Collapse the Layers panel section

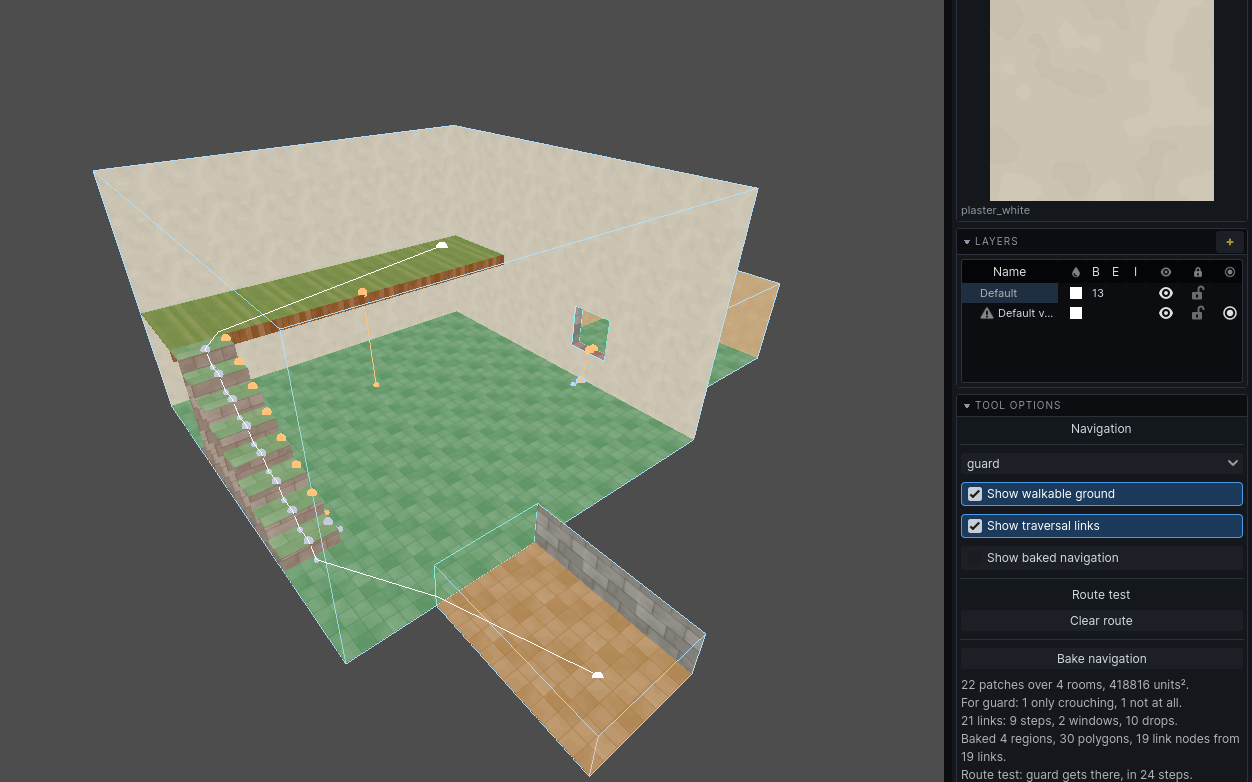click(967, 242)
